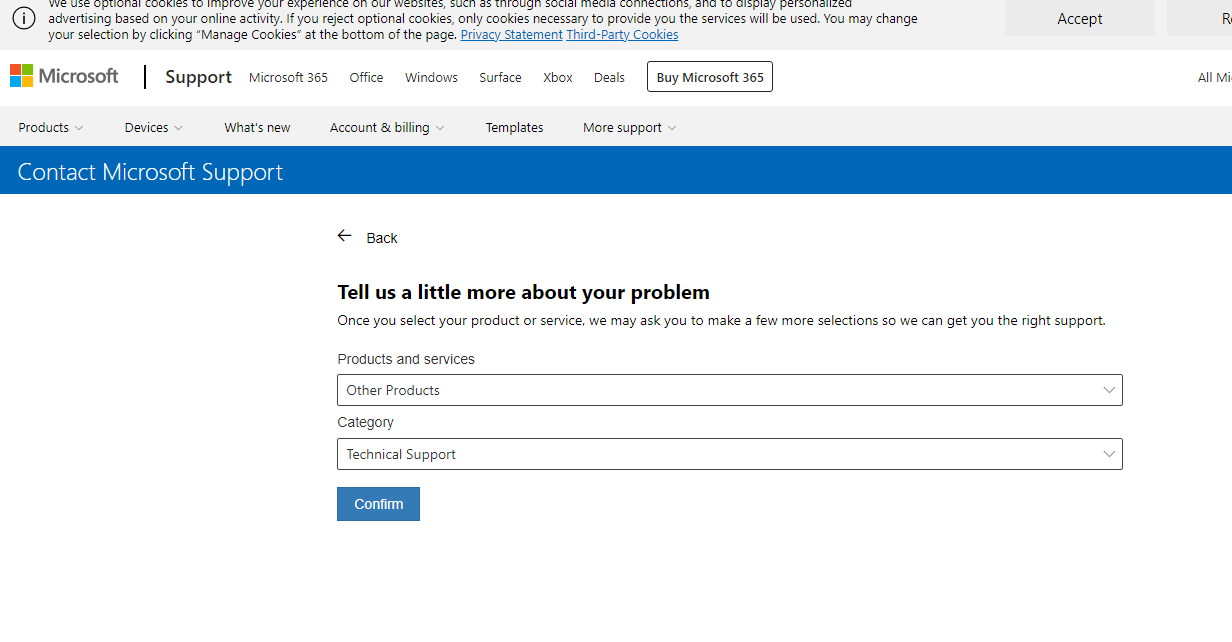Open the Privacy Statement link
This screenshot has height=642, width=1232.
pos(511,35)
